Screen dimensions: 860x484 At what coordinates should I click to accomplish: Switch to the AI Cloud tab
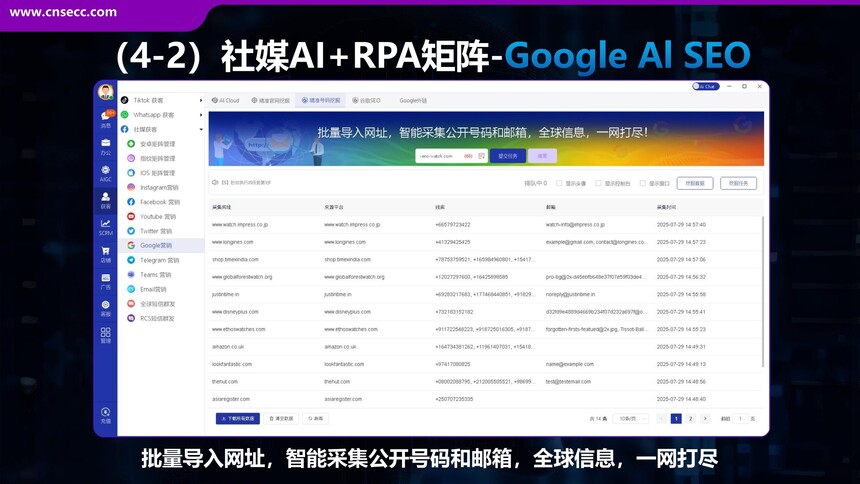pyautogui.click(x=225, y=101)
